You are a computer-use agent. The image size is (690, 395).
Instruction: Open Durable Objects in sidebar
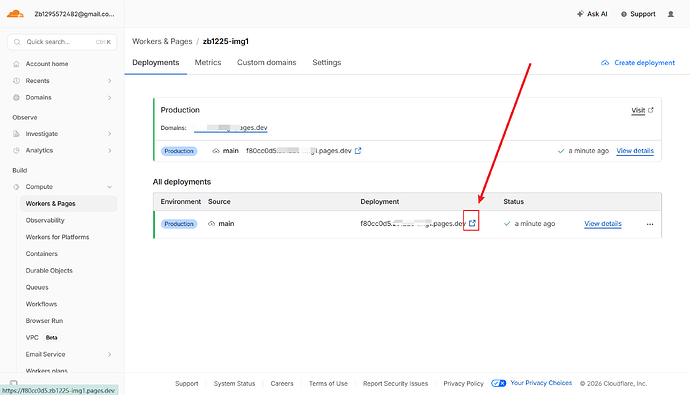(x=49, y=271)
